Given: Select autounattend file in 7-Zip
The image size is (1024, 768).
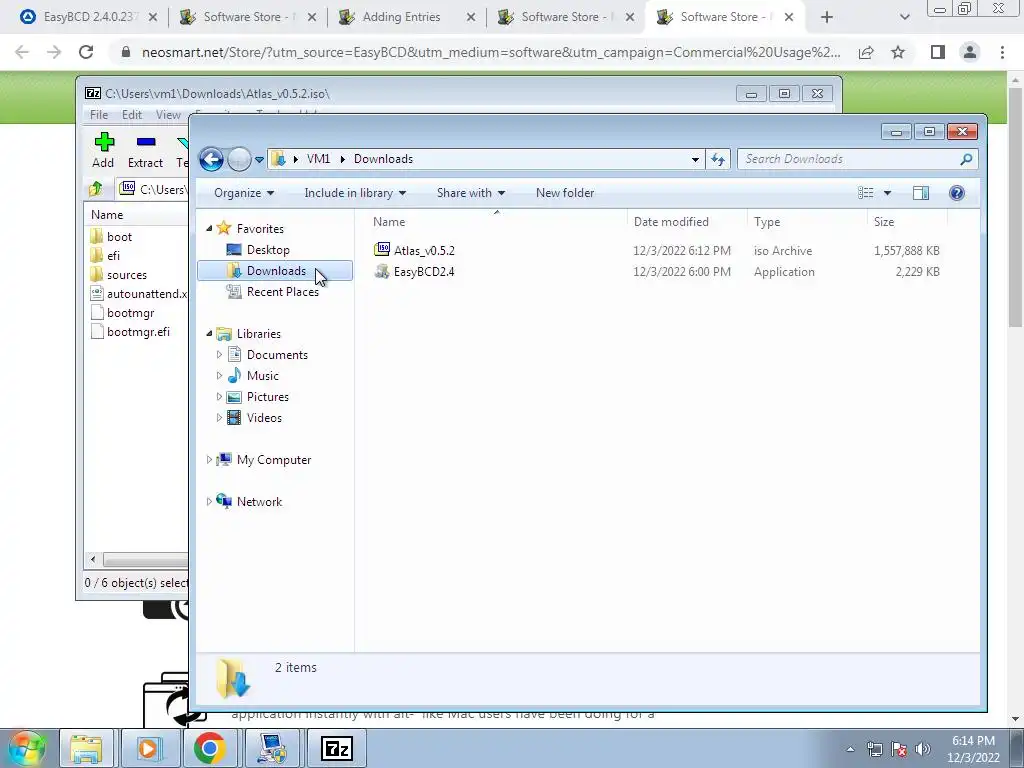Looking at the screenshot, I should (x=138, y=294).
